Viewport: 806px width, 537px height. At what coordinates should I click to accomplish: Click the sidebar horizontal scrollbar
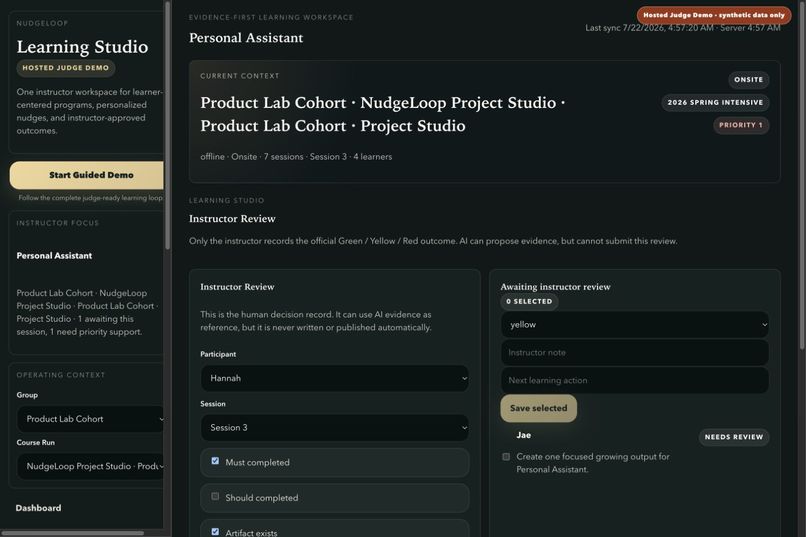[72, 533]
